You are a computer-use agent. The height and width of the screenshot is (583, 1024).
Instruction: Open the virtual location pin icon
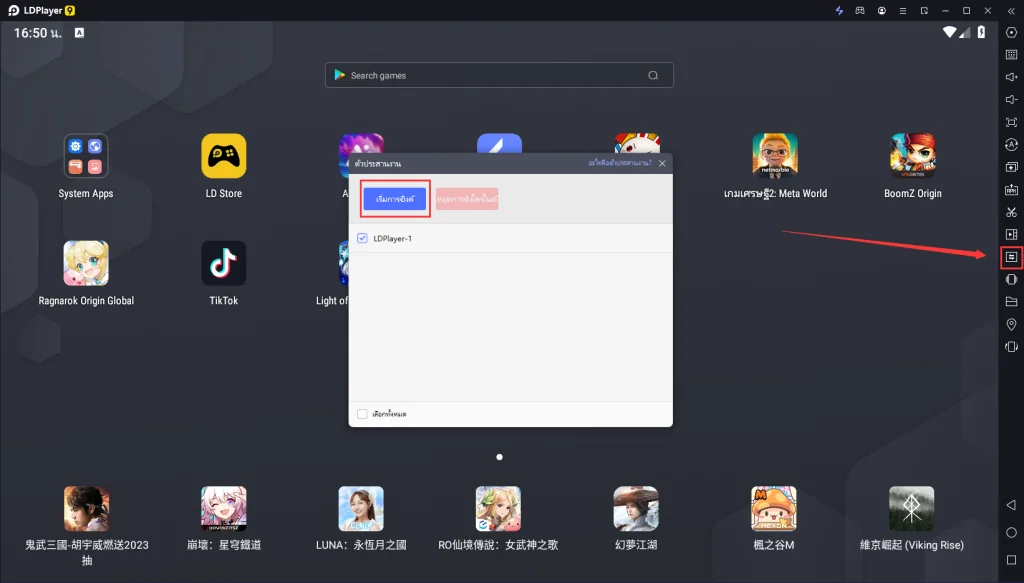[x=1011, y=324]
